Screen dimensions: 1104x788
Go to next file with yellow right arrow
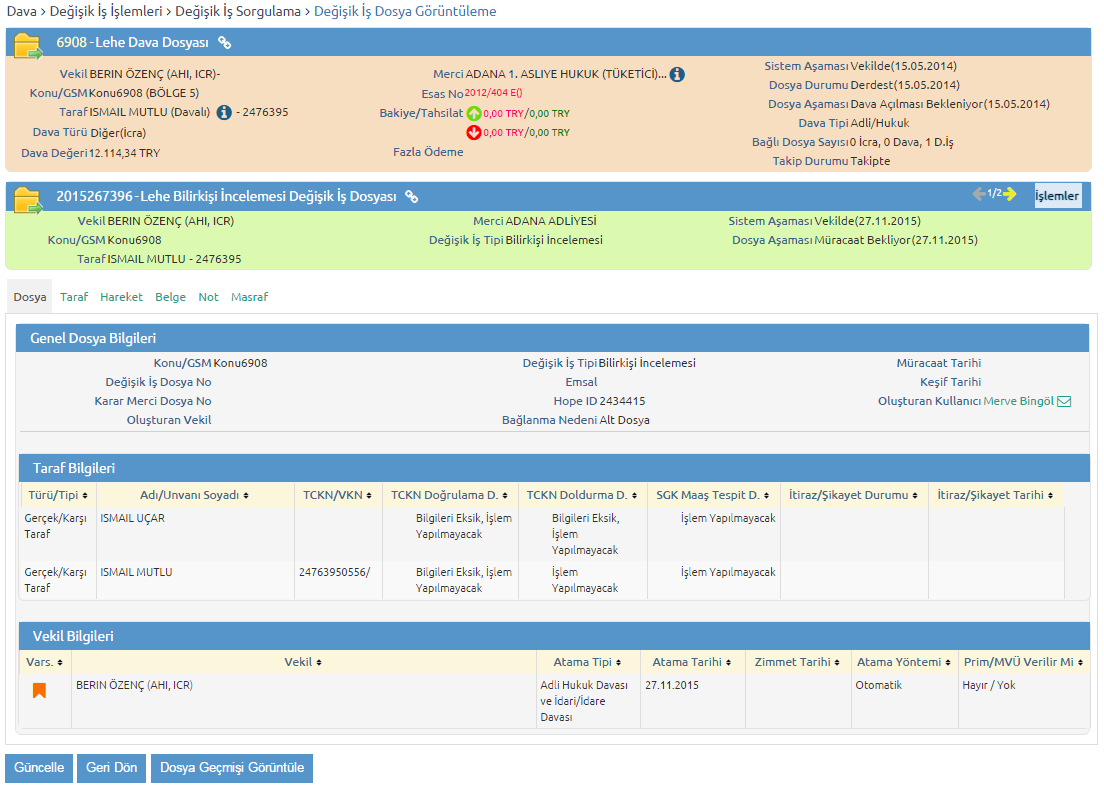pos(1010,194)
